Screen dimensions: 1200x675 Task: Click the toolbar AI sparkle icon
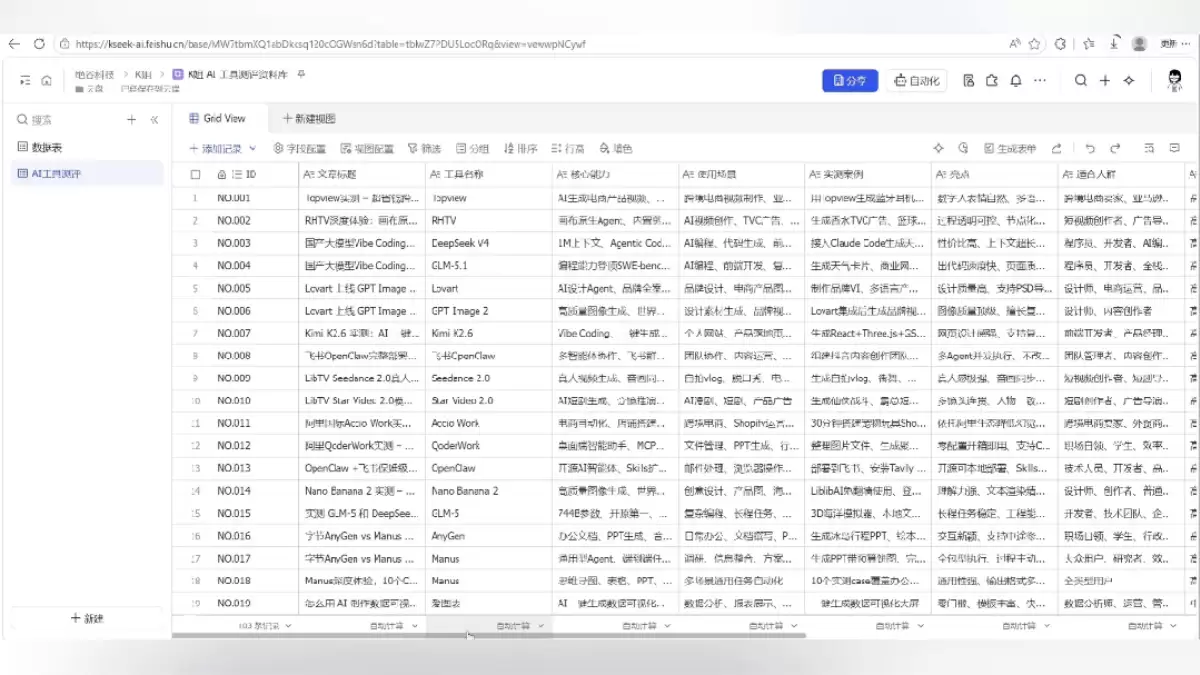[x=938, y=148]
